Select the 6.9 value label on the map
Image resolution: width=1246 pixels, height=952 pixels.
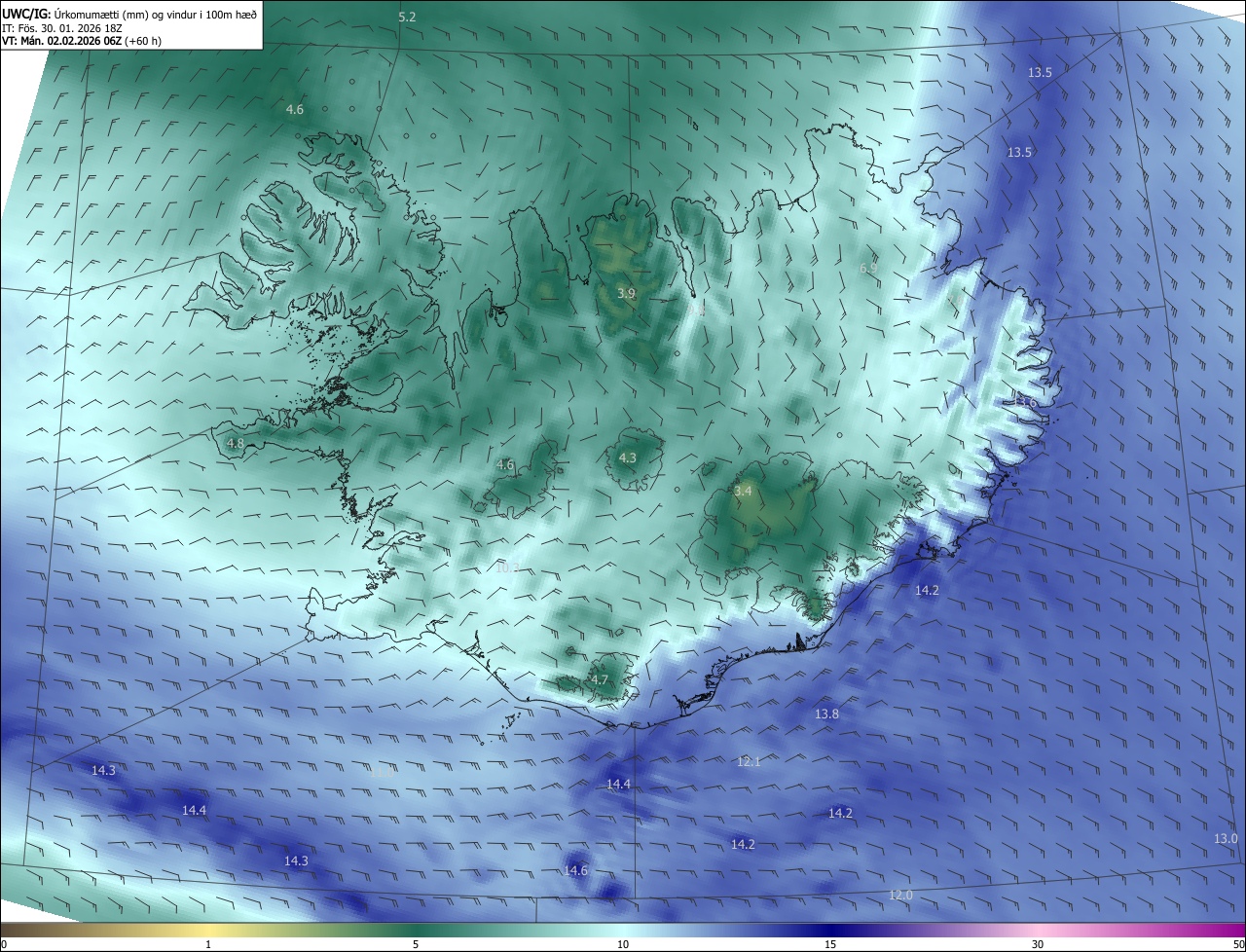[868, 268]
